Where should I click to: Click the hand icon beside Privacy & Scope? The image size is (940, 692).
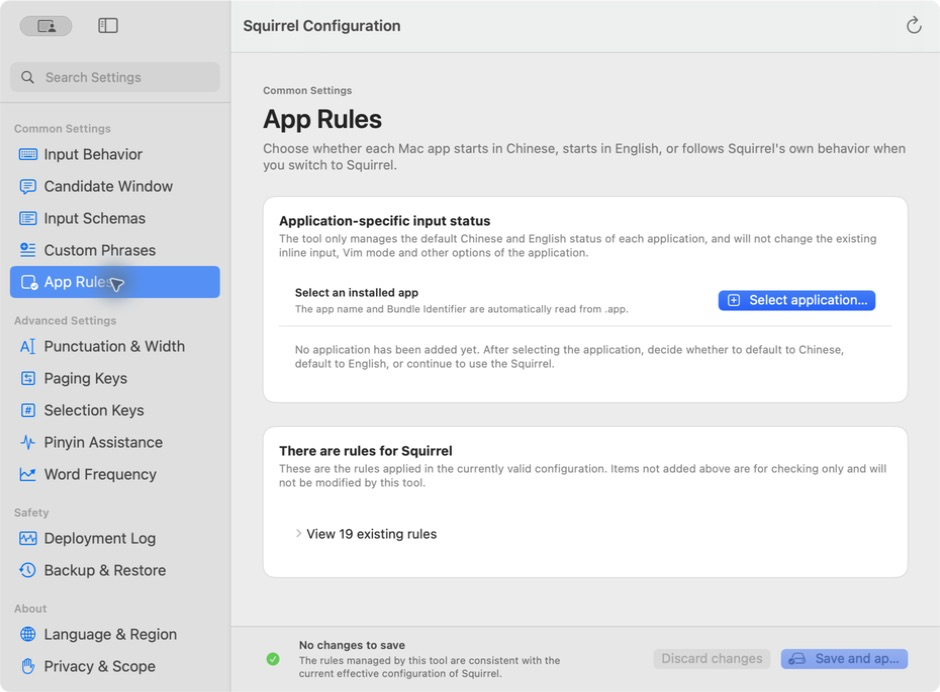[28, 666]
